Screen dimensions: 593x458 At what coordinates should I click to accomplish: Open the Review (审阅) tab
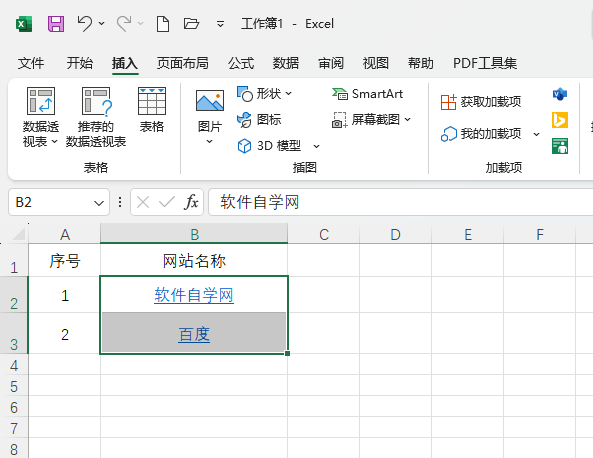(331, 63)
